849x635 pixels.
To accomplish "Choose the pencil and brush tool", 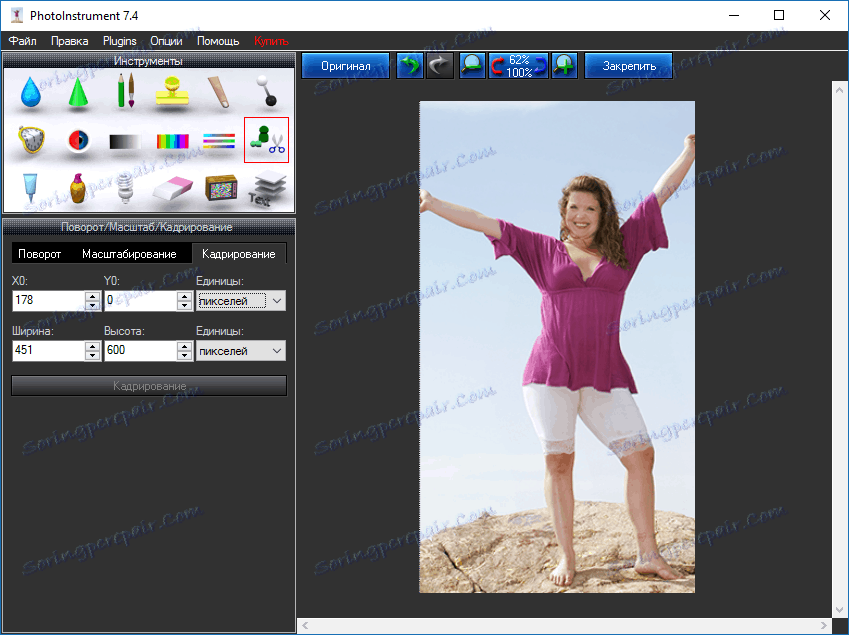I will (x=126, y=93).
